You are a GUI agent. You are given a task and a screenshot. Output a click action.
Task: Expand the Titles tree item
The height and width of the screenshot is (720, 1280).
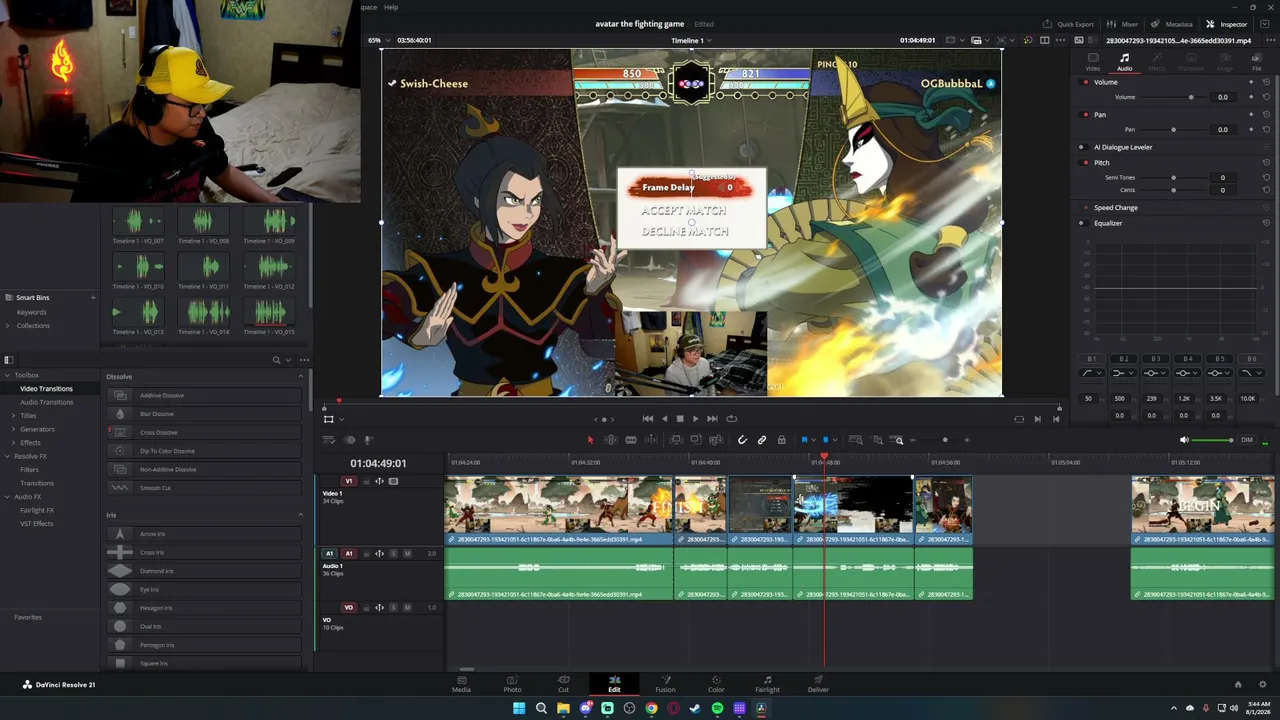14,416
